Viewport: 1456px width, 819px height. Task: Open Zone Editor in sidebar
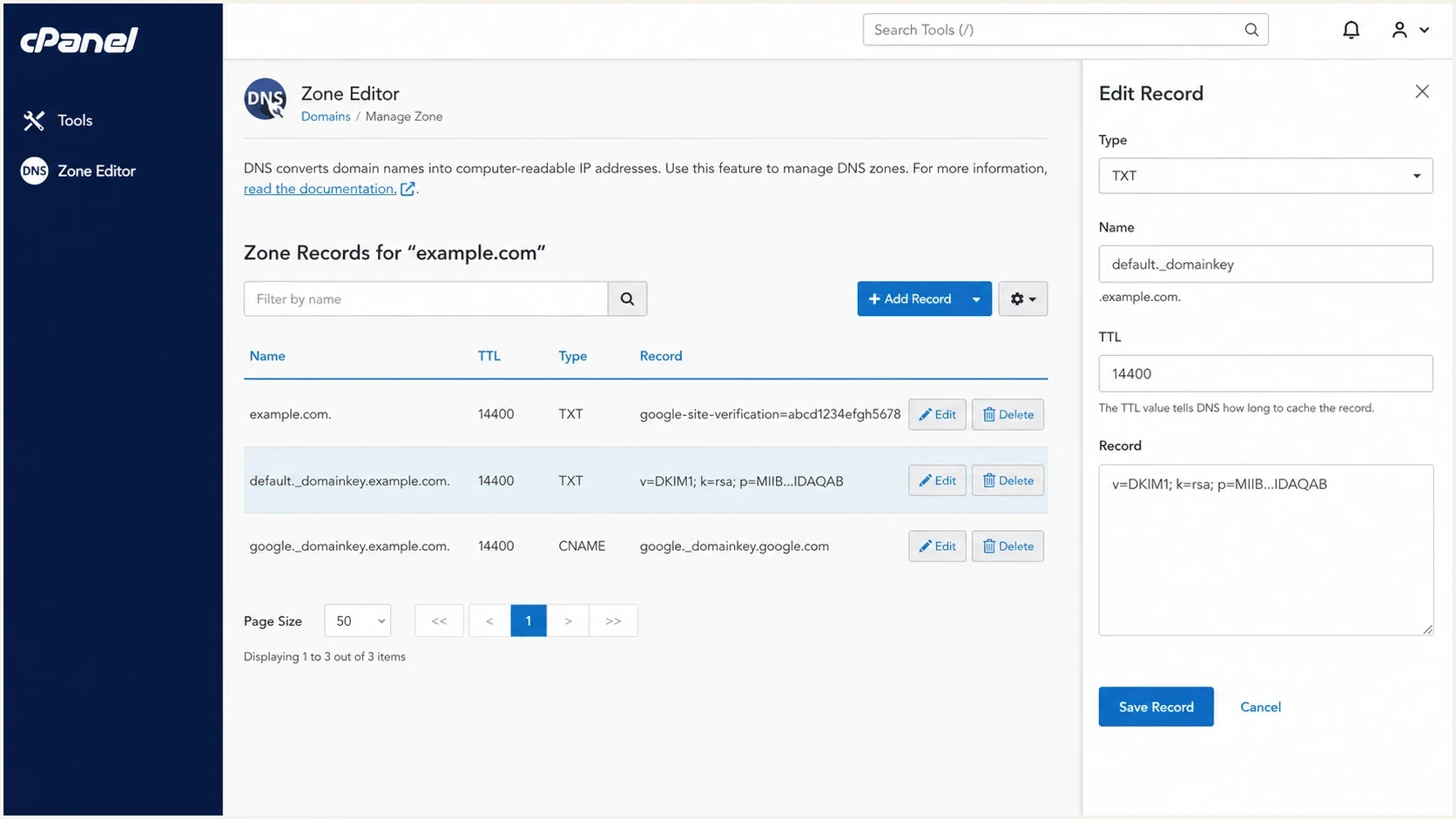(x=97, y=171)
